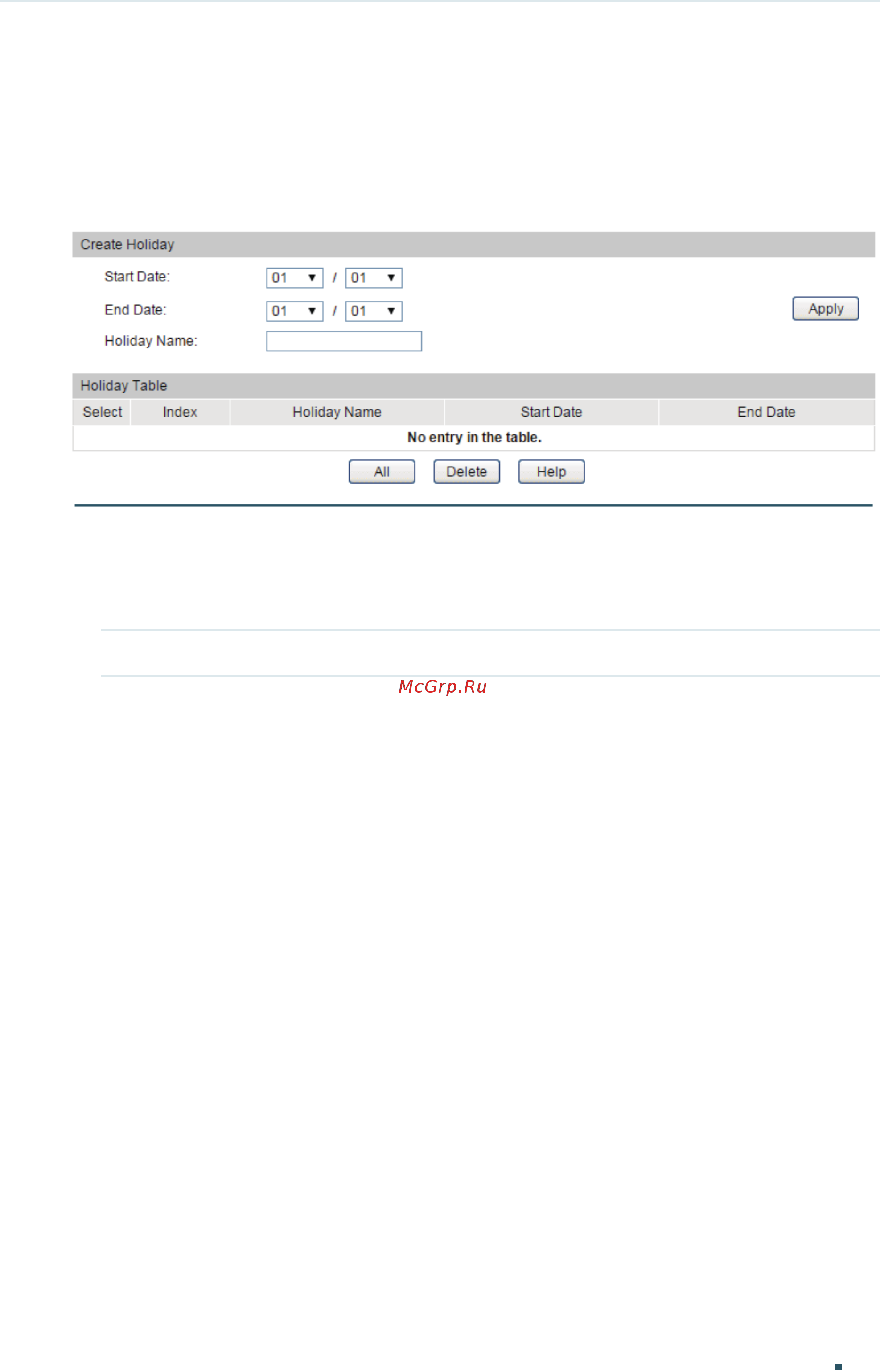Click the Apply button

coord(826,309)
